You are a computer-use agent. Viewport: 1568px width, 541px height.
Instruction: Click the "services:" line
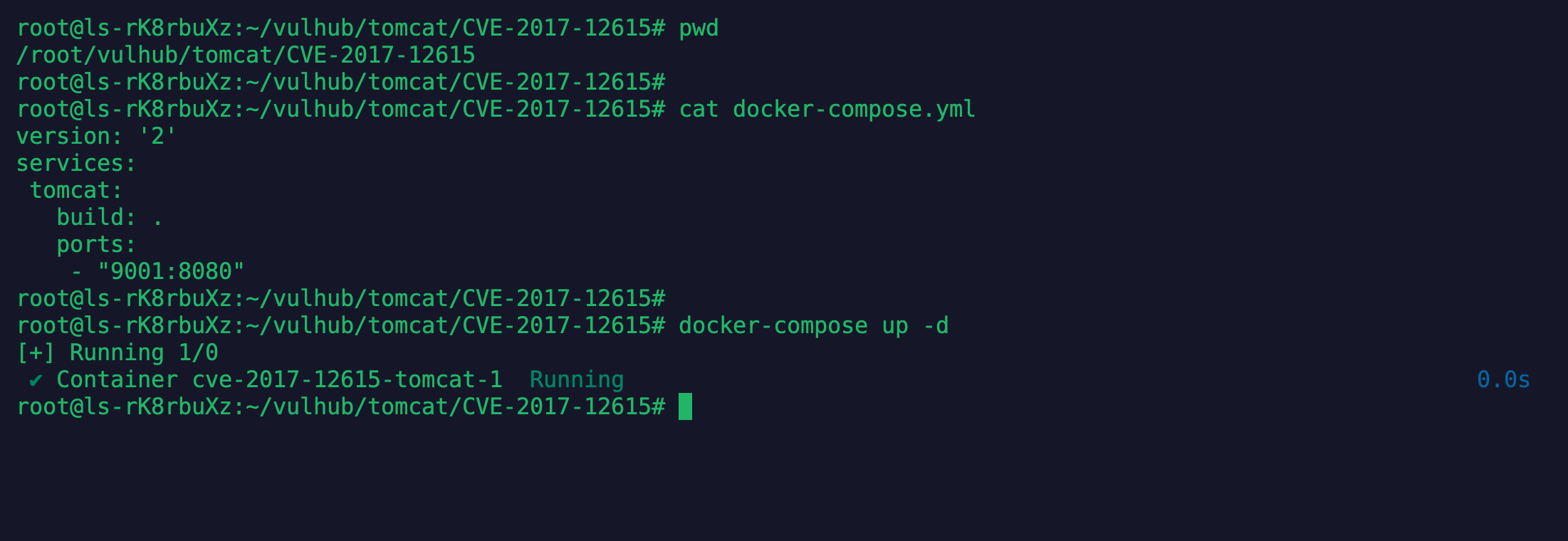tap(76, 164)
